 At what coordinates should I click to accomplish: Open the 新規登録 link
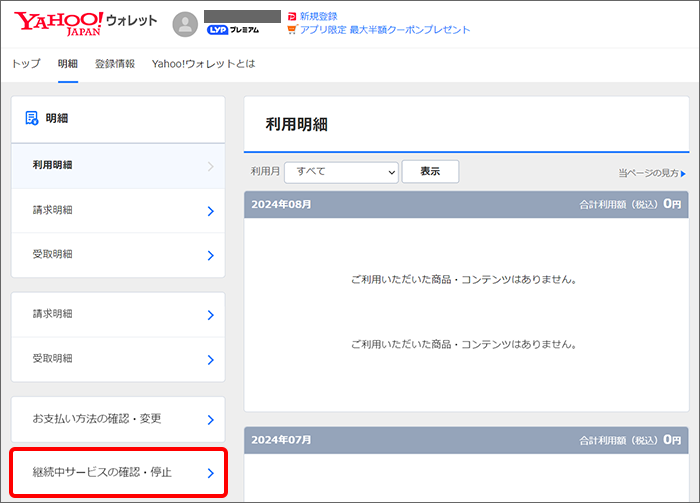(319, 17)
